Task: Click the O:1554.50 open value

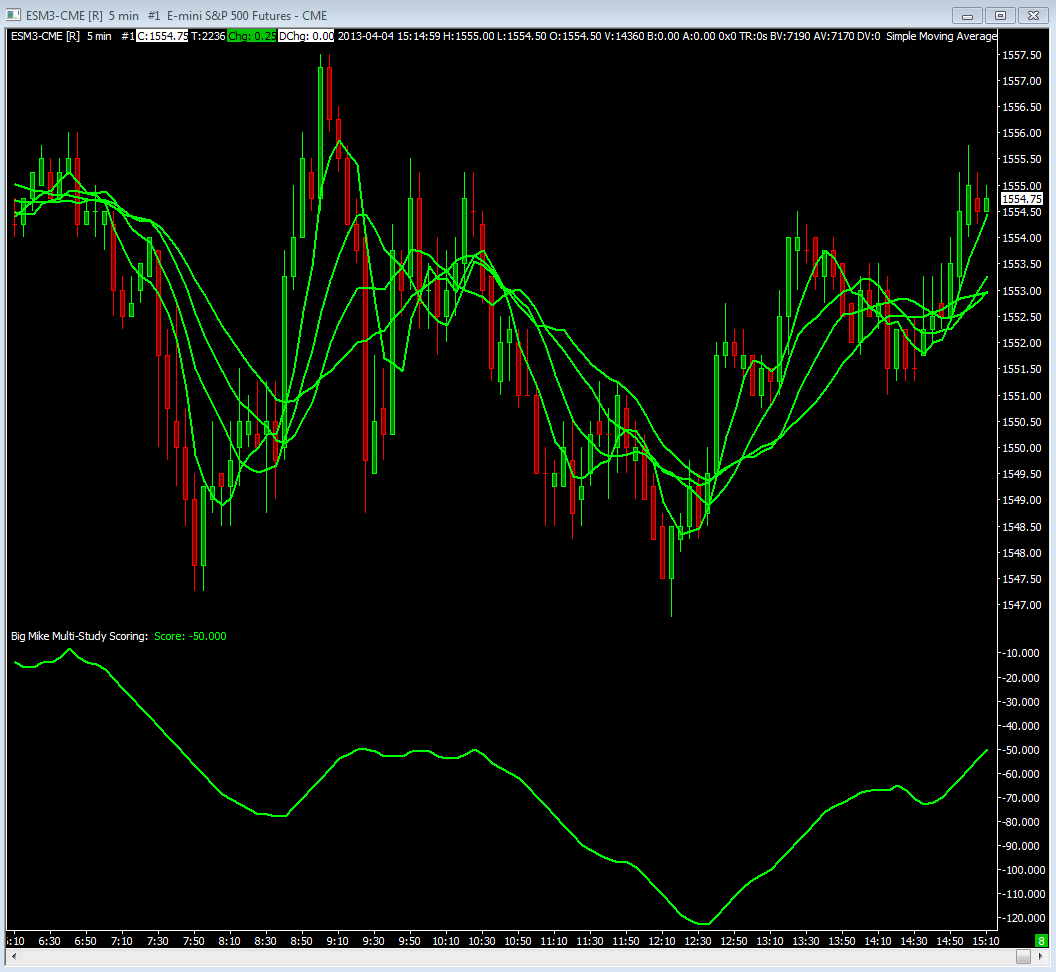Action: [575, 36]
